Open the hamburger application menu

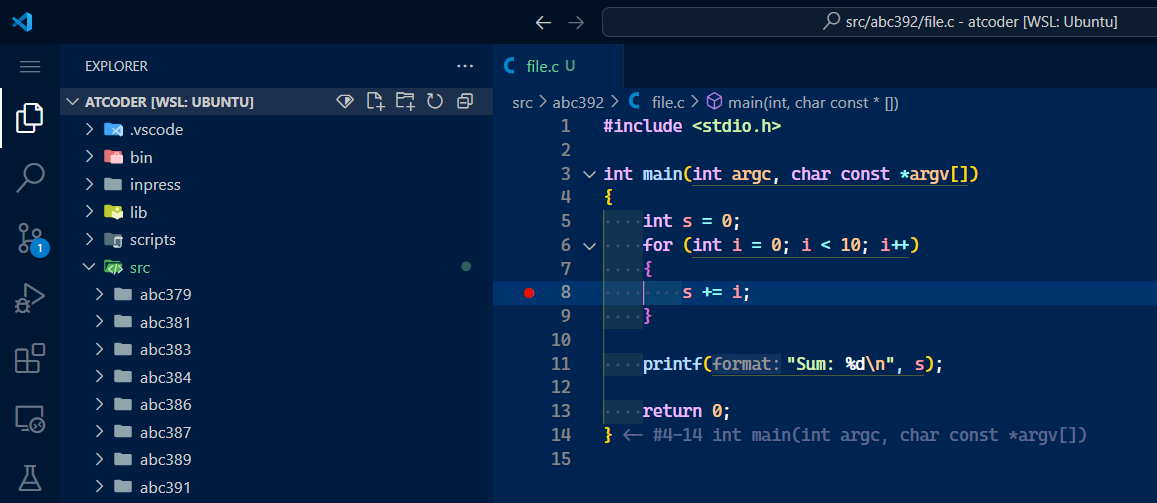30,67
